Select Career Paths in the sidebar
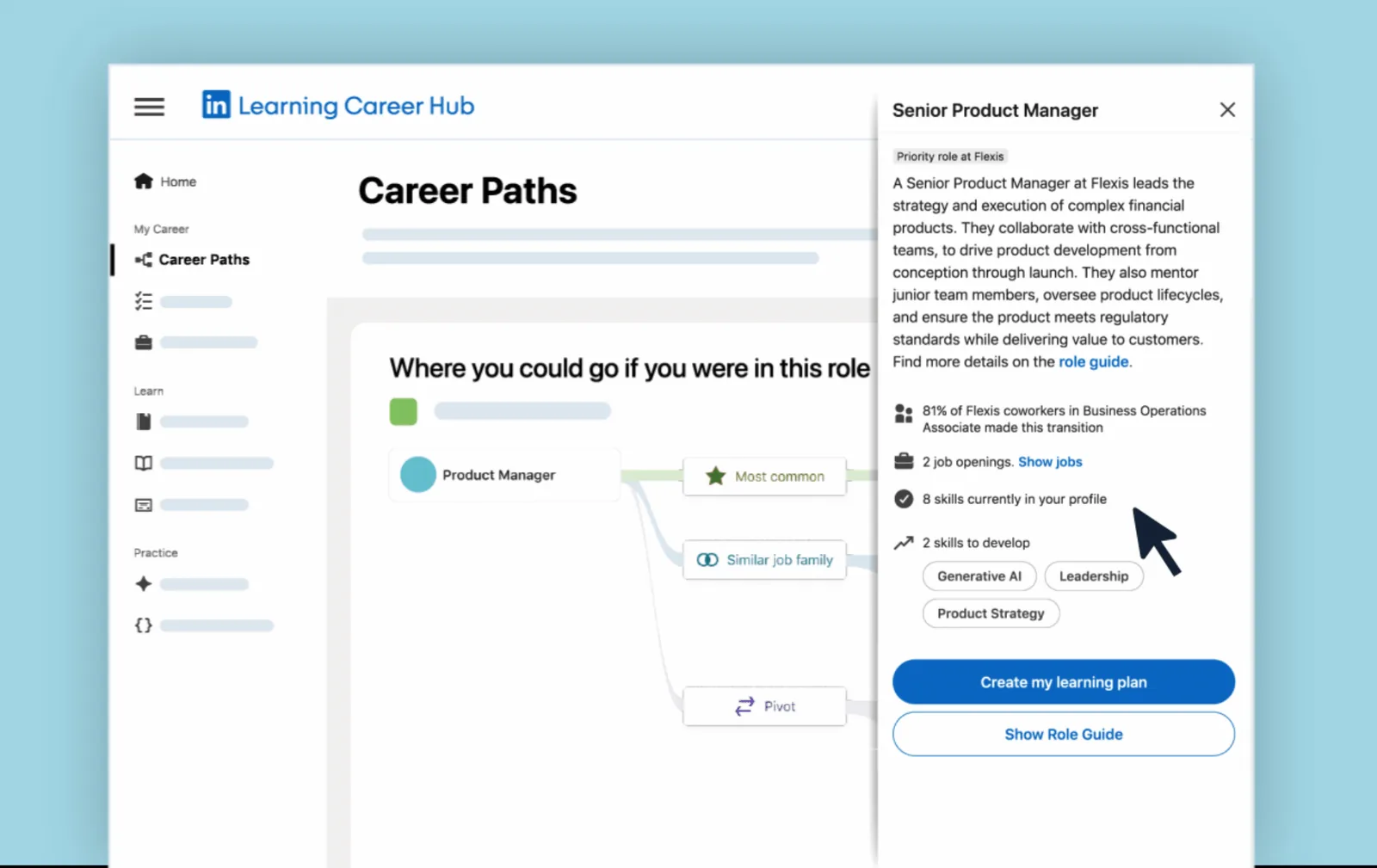The height and width of the screenshot is (868, 1377). [x=192, y=260]
